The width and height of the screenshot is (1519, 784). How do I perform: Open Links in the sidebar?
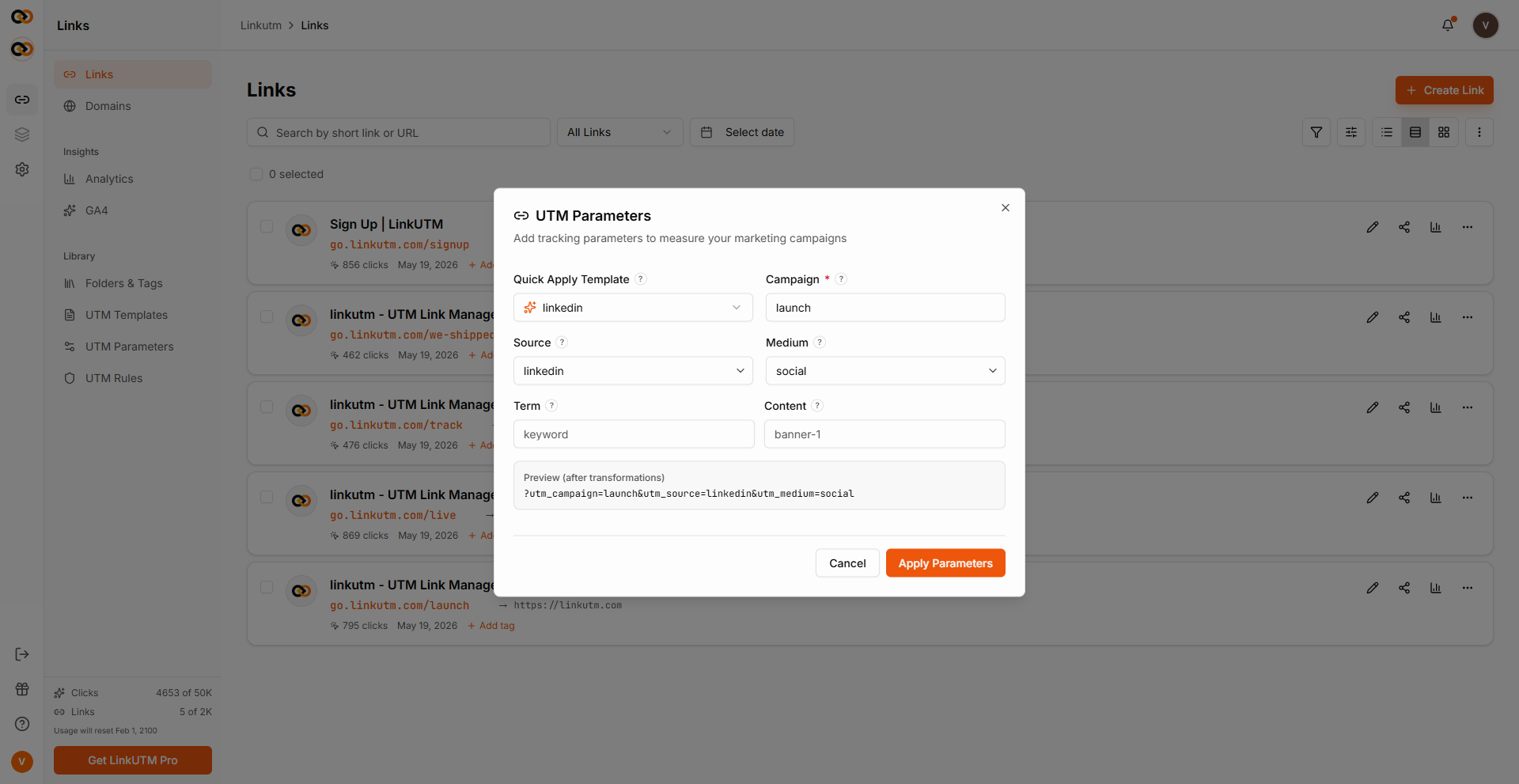tap(133, 74)
